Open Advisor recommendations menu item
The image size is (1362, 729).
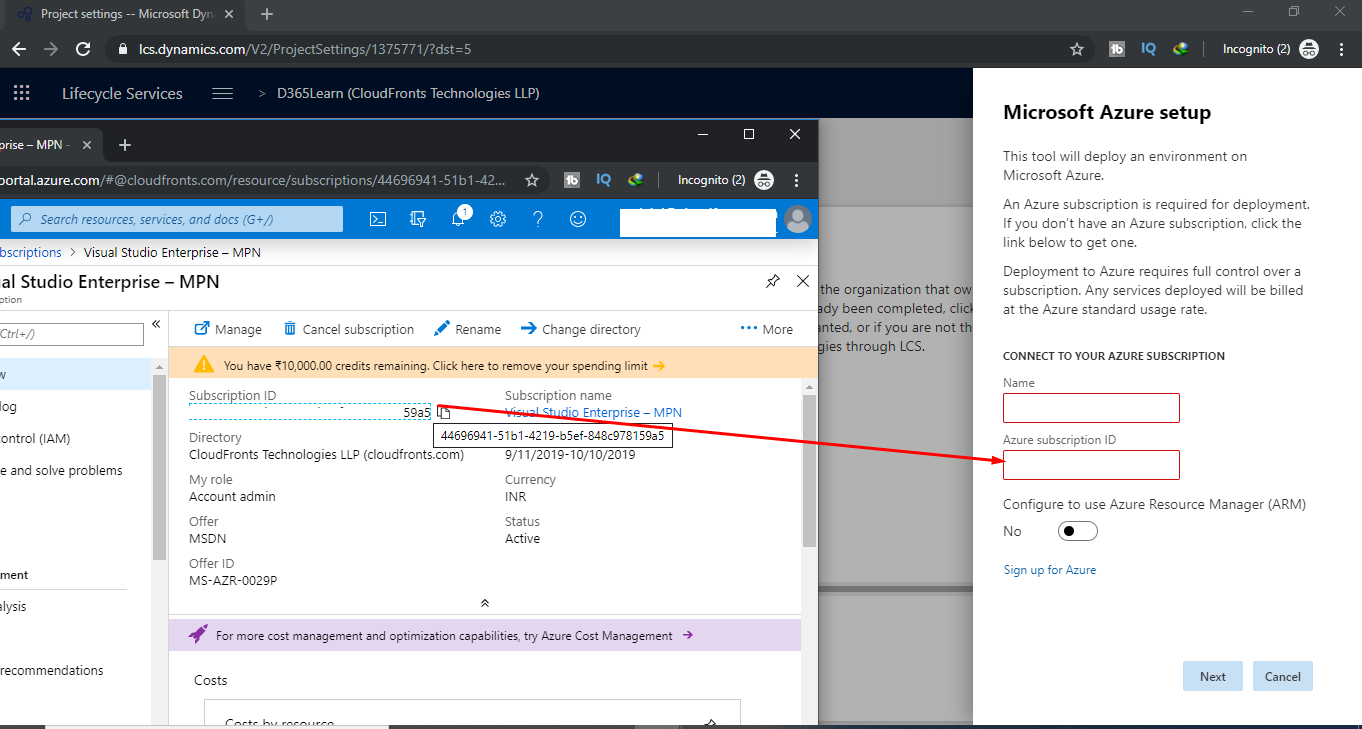(75, 670)
